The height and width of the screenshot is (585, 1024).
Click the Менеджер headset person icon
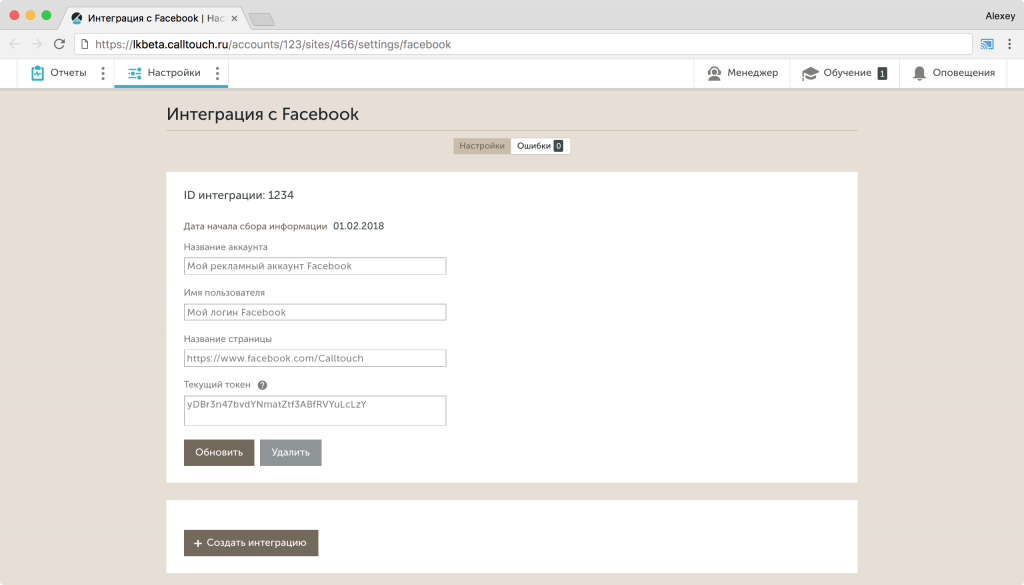pyautogui.click(x=714, y=73)
